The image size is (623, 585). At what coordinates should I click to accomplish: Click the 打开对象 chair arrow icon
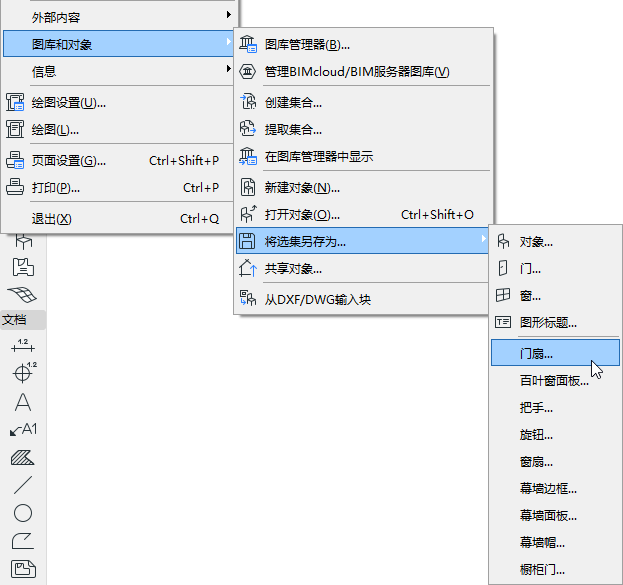pos(248,214)
